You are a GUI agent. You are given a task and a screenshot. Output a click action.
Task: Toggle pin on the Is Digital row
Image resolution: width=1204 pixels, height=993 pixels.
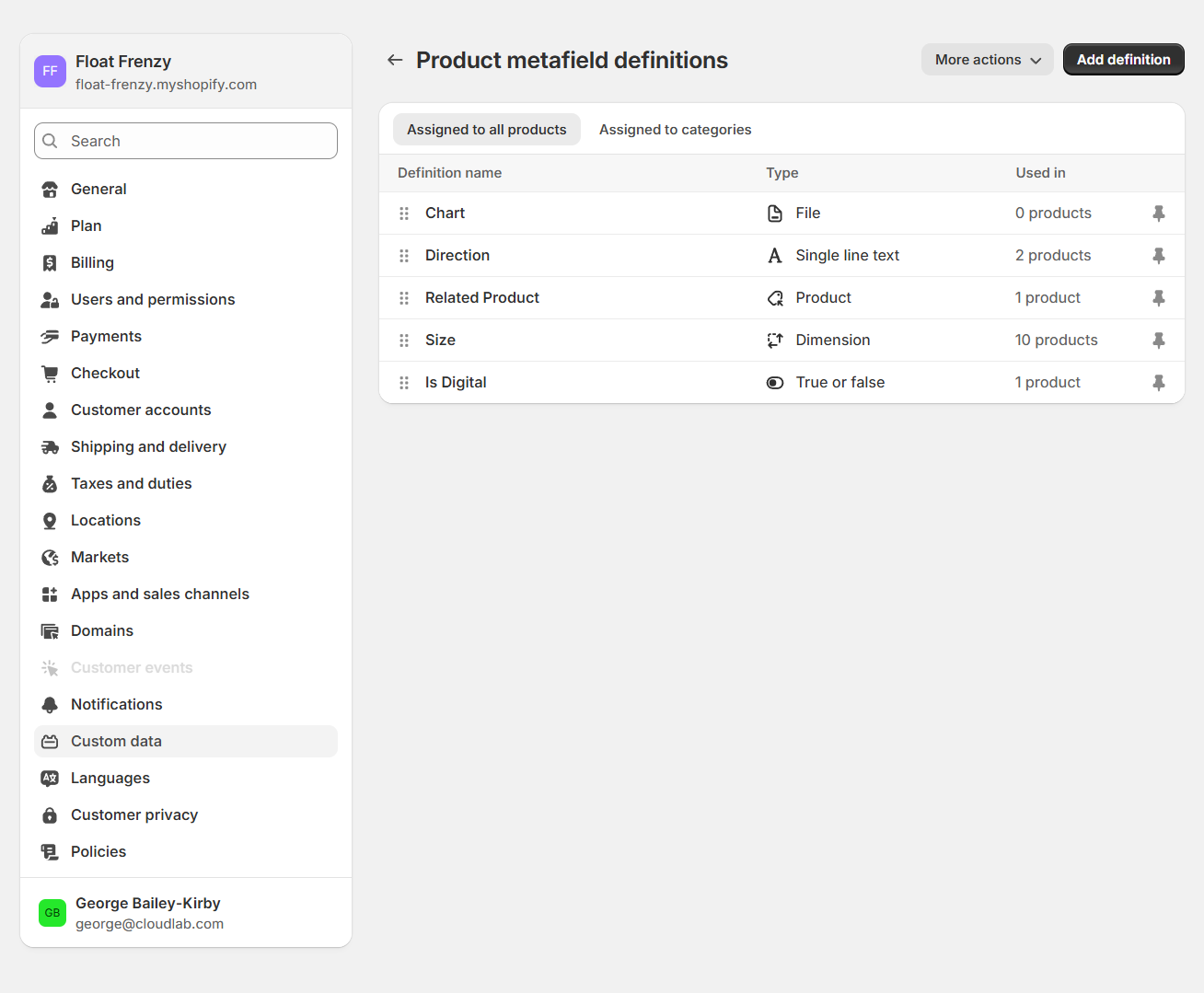(x=1158, y=383)
